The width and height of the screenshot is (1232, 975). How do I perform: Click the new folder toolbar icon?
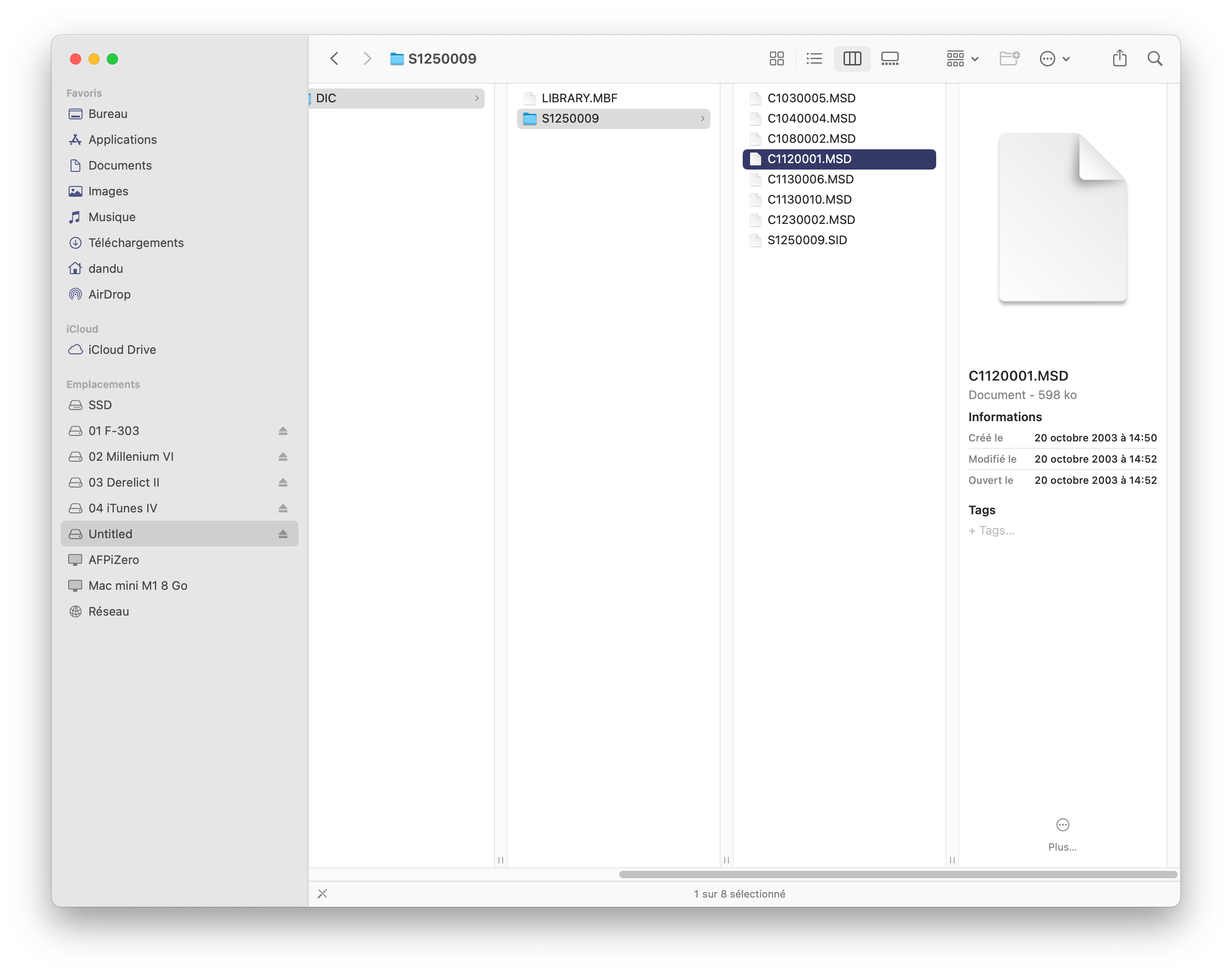pos(1009,58)
